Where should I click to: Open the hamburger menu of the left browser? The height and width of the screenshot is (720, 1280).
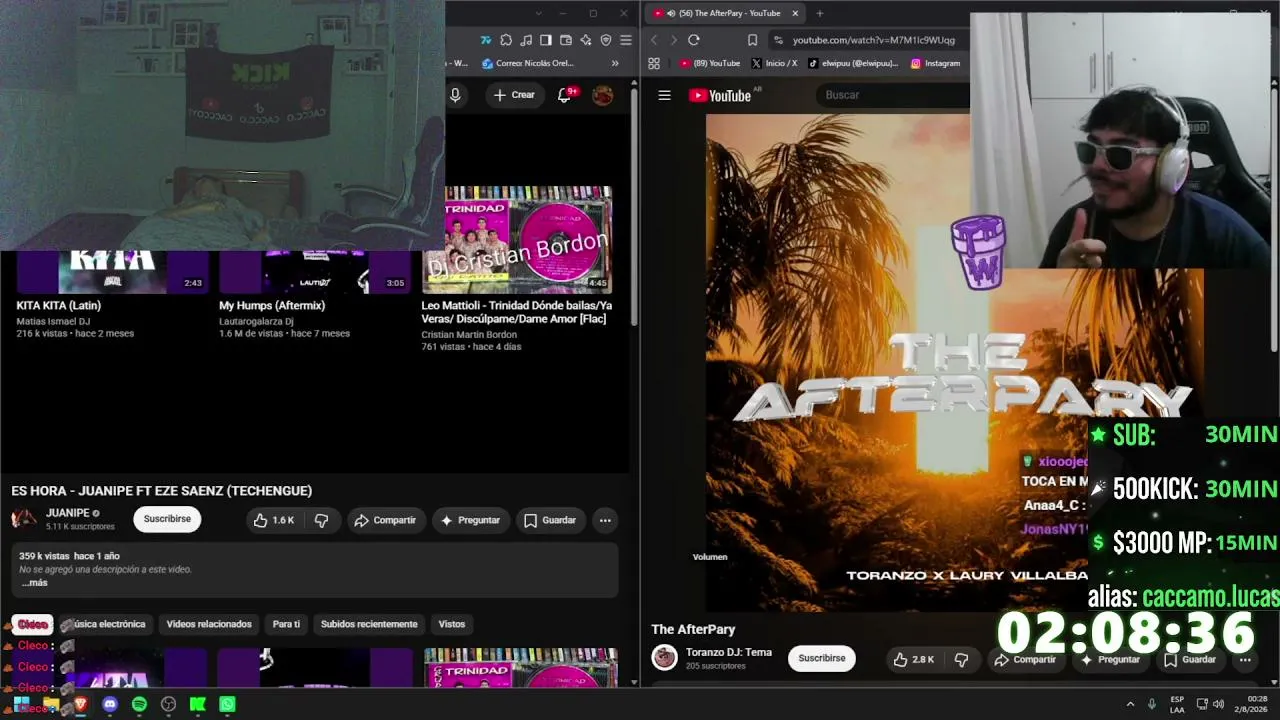[626, 40]
